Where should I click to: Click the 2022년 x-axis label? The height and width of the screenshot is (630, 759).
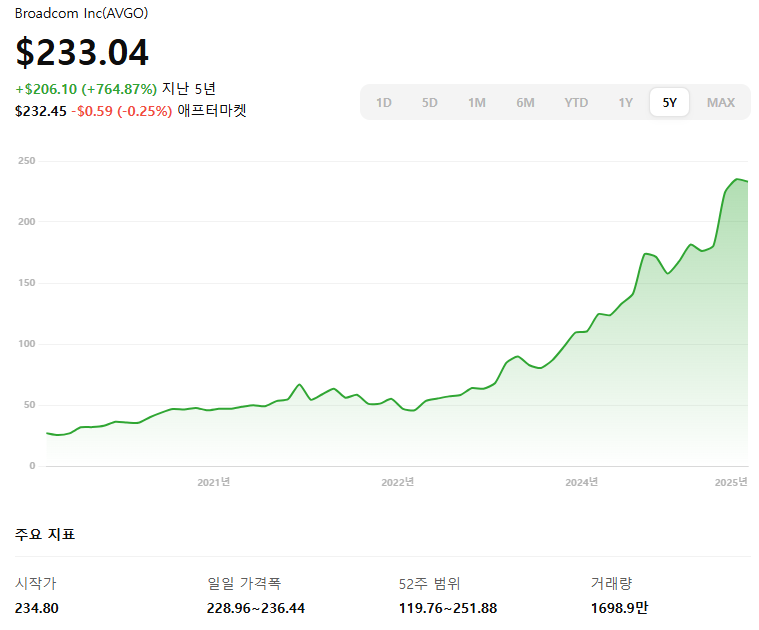point(397,482)
